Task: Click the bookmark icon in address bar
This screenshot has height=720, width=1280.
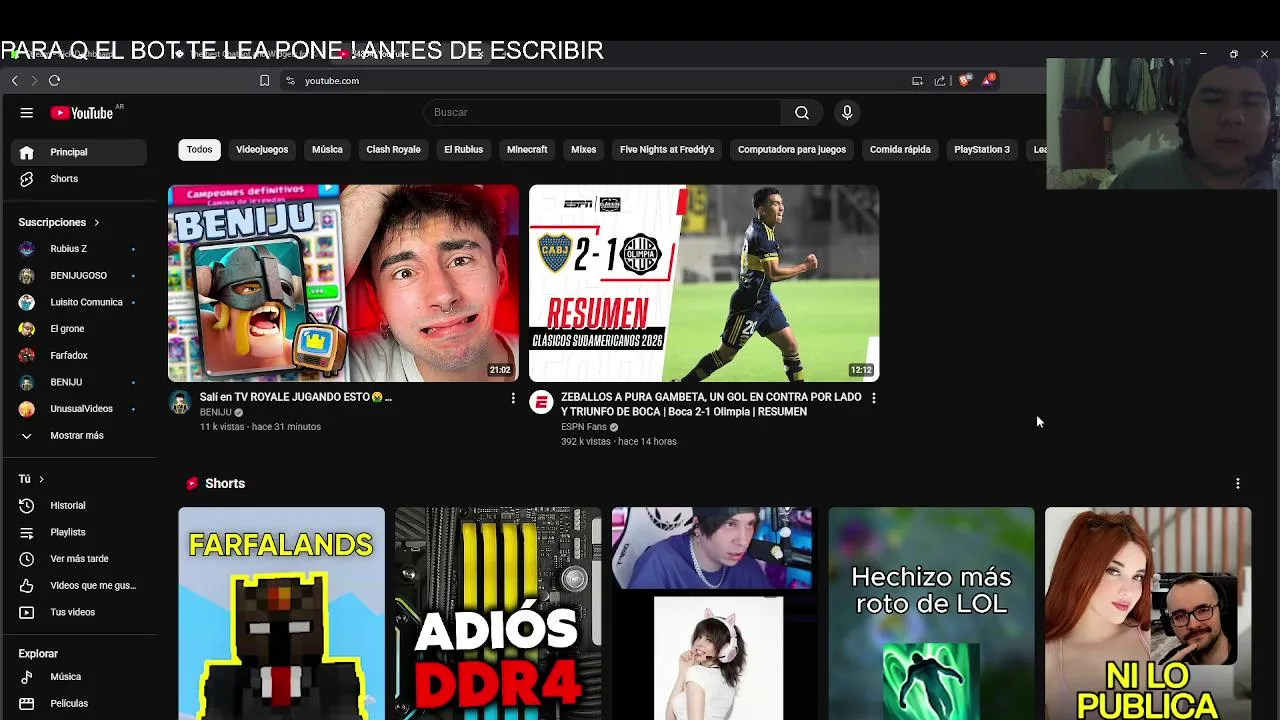Action: click(x=264, y=81)
